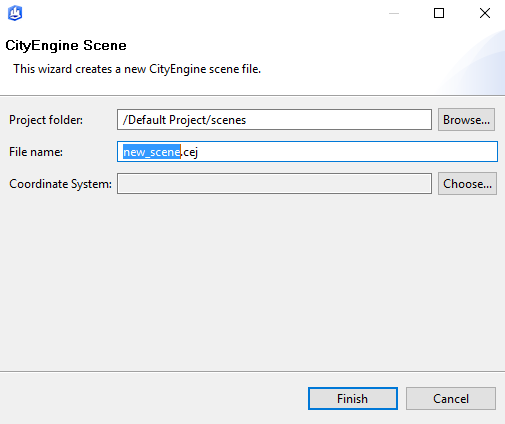Screen dimensions: 505x424
Task: Open Browse... to pick a project folder
Action: coord(466,120)
